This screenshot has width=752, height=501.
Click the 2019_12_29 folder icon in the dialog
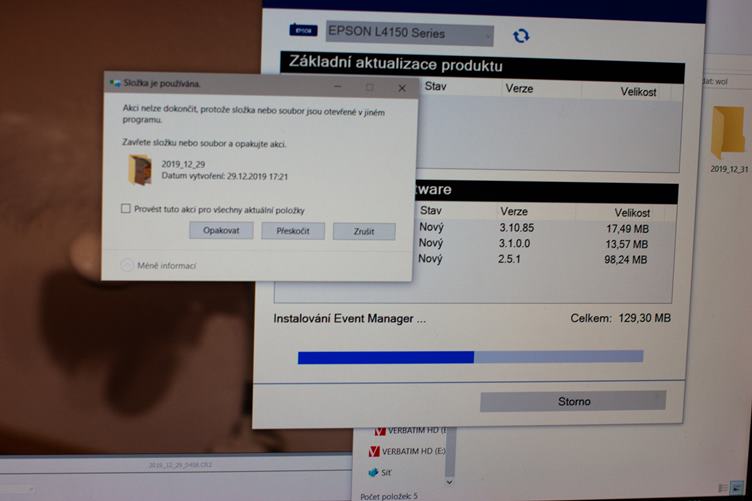pos(140,170)
